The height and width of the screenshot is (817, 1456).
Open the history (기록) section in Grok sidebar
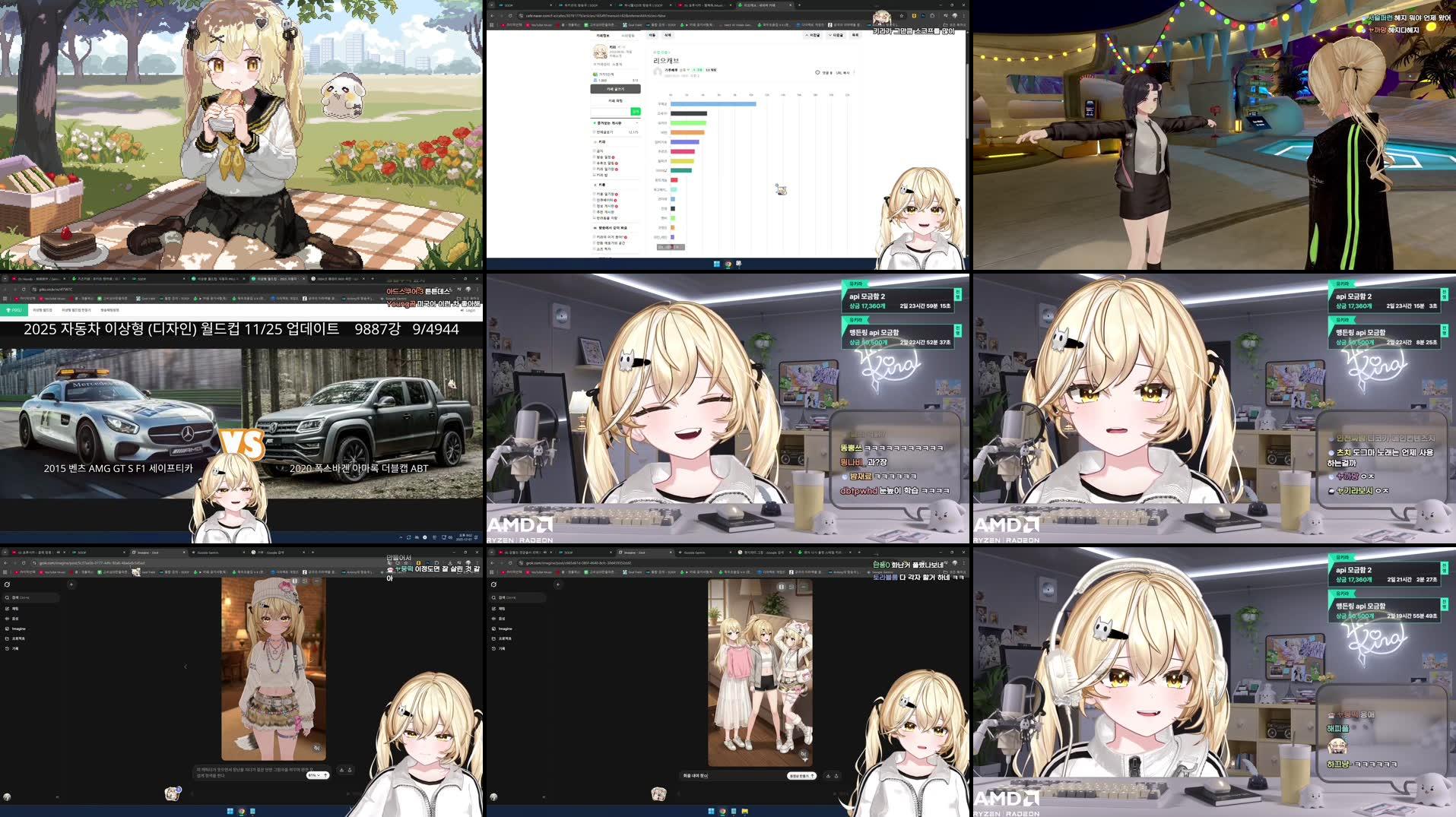tap(17, 649)
